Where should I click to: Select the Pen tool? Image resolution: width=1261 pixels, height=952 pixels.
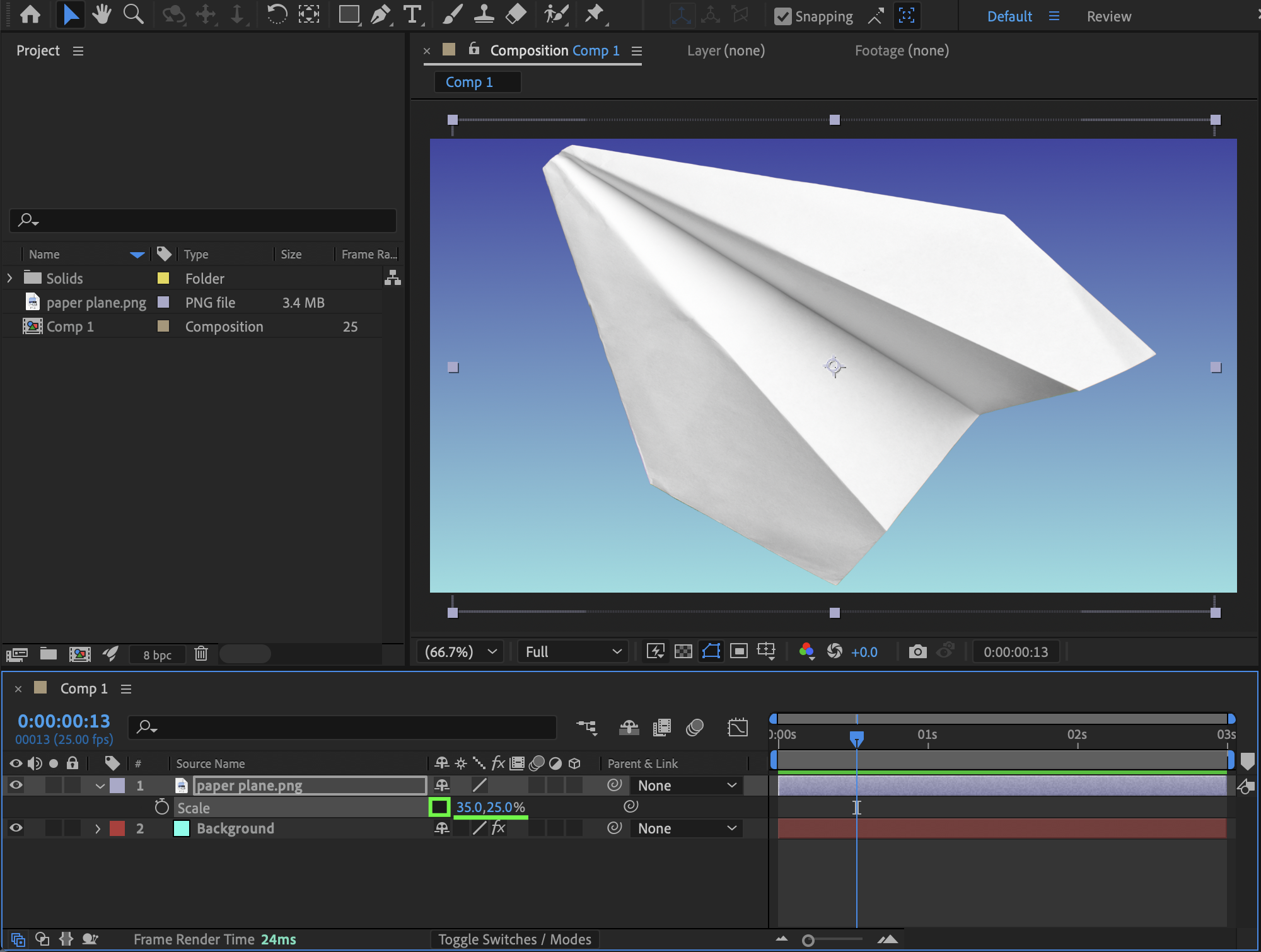pyautogui.click(x=380, y=14)
